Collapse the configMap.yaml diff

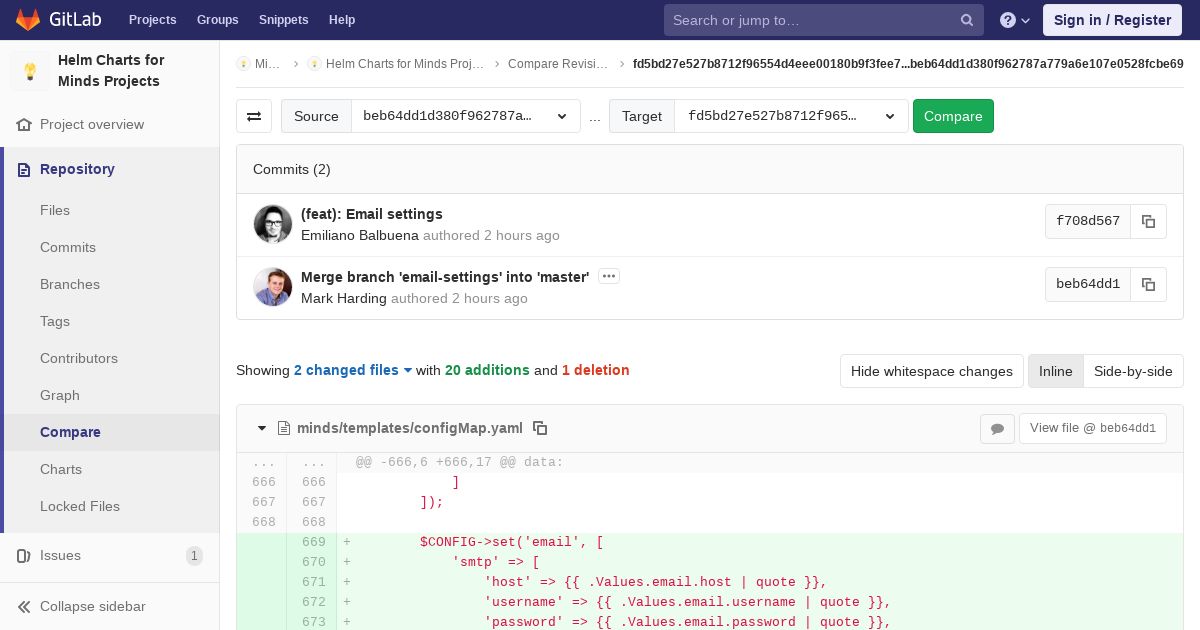pyautogui.click(x=262, y=428)
